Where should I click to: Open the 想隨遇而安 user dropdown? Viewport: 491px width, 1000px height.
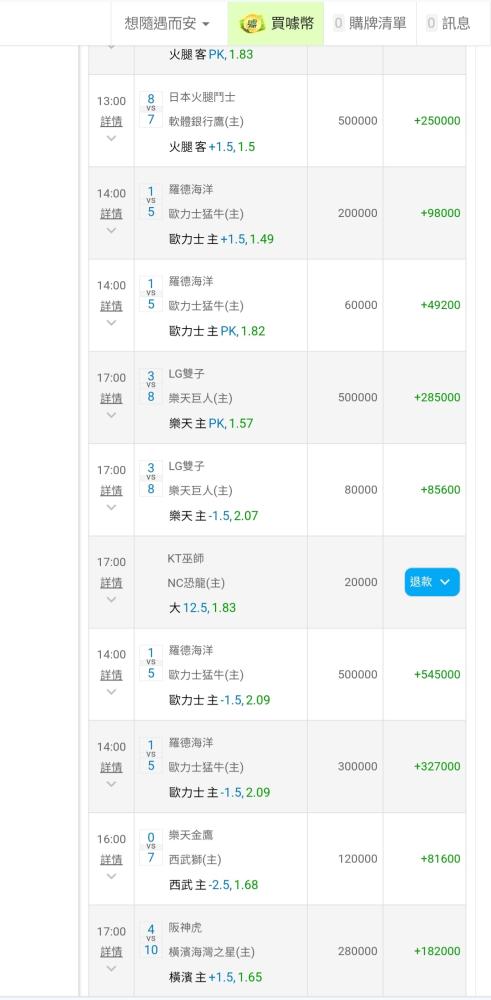pyautogui.click(x=168, y=24)
